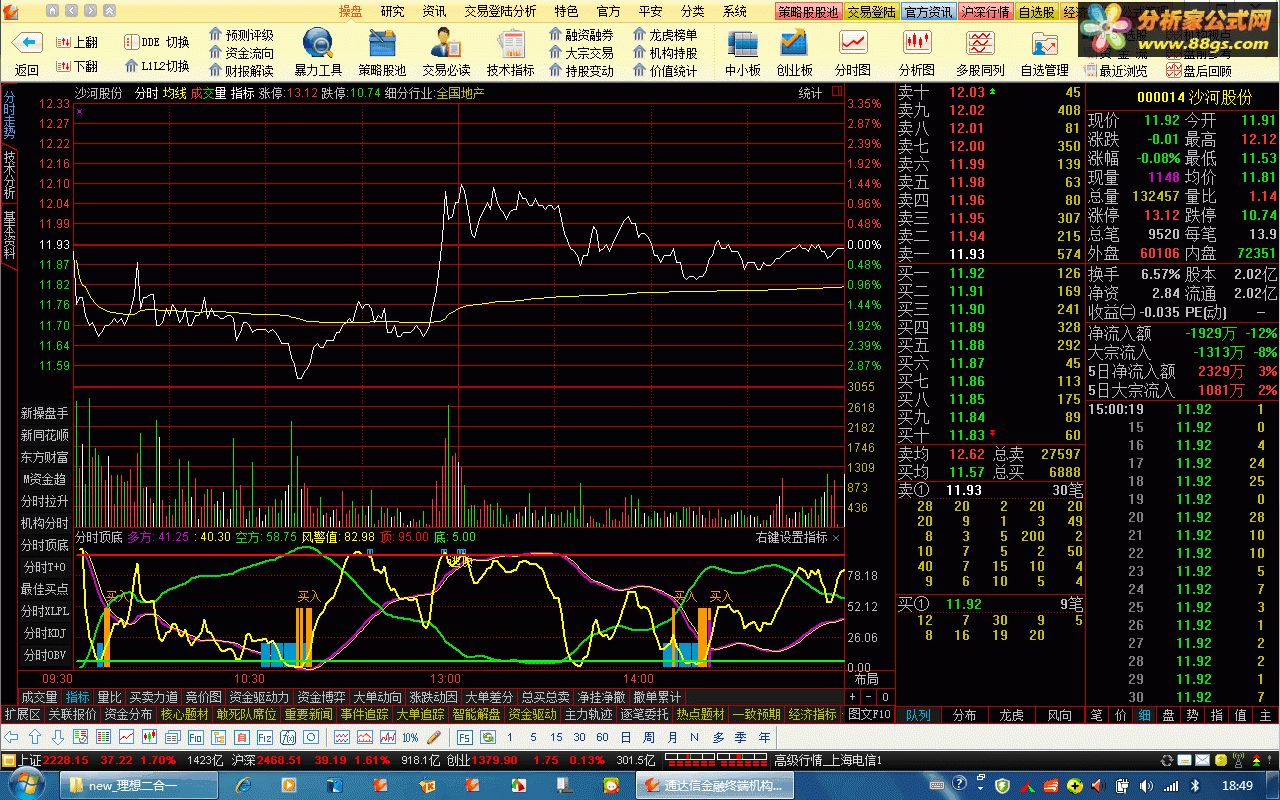
Task: Select the 分时T+0 indicator
Action: pyautogui.click(x=45, y=567)
